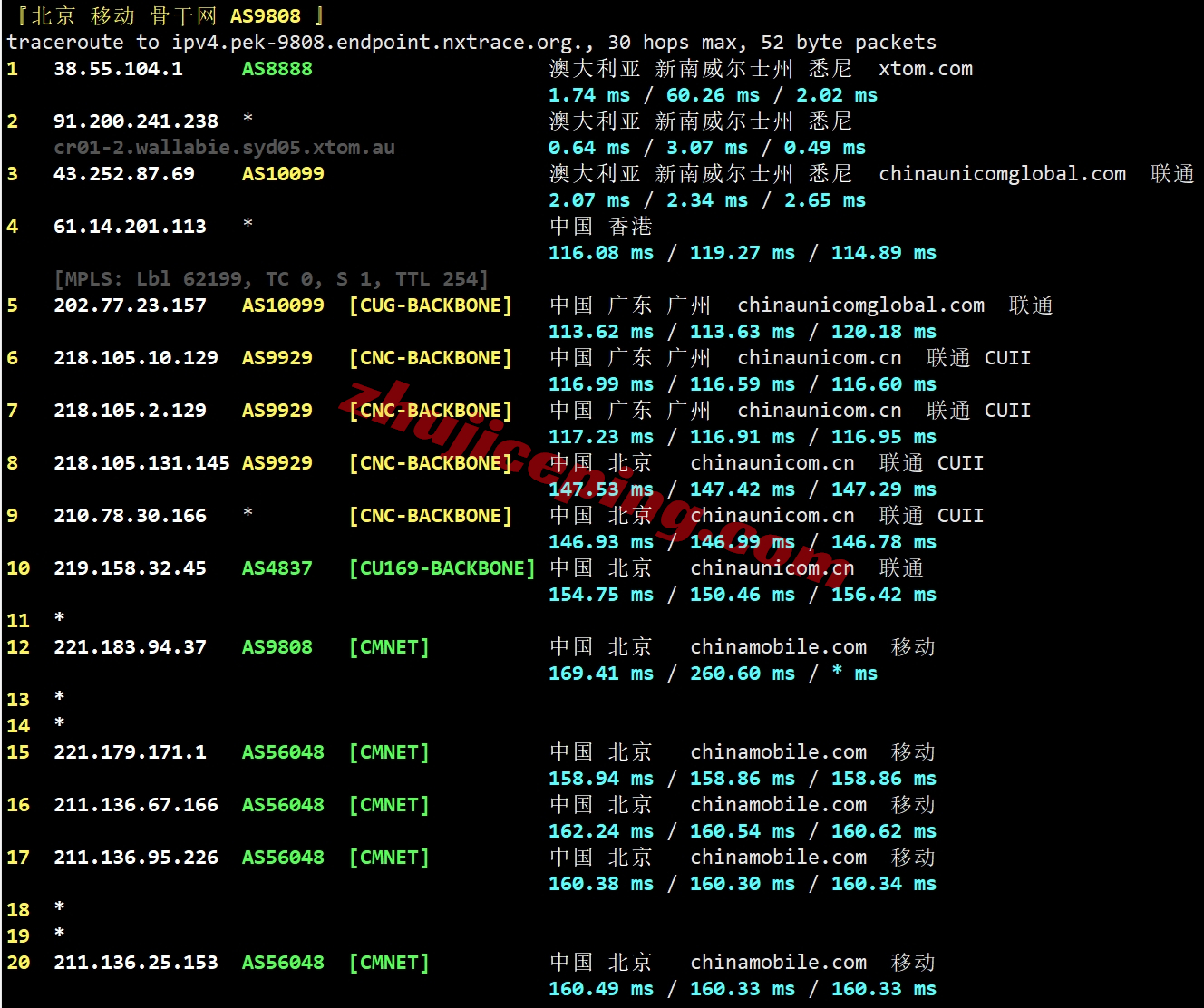Click [CMNET] tag on hop 15

point(389,752)
